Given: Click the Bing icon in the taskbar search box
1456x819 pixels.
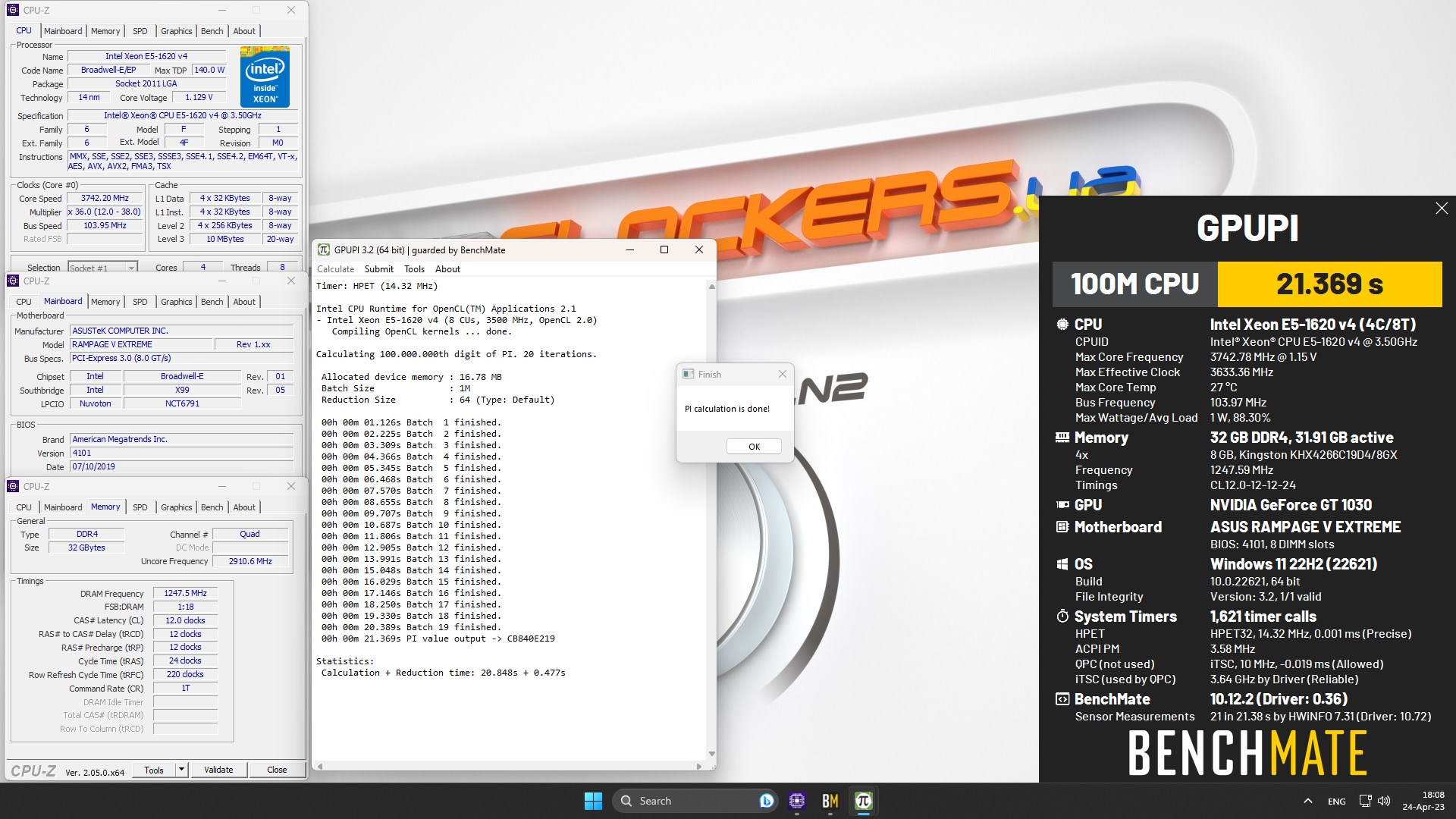Looking at the screenshot, I should [766, 801].
